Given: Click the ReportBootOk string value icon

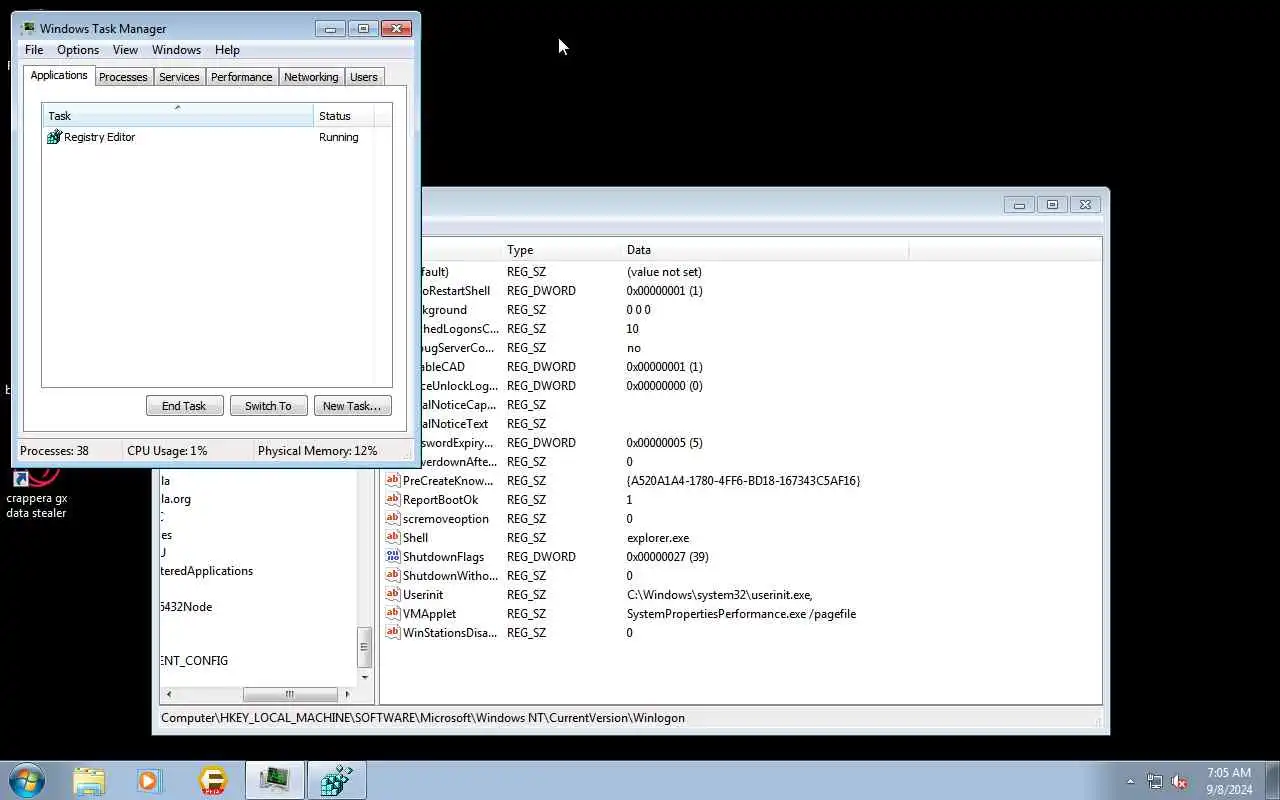Looking at the screenshot, I should tap(393, 500).
